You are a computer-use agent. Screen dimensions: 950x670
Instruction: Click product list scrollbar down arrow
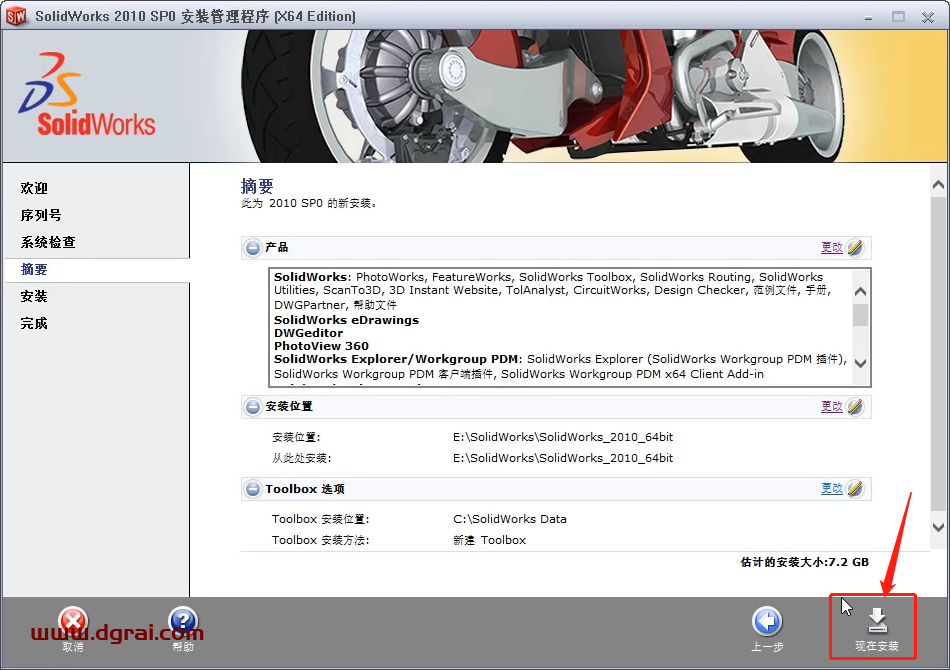[860, 363]
